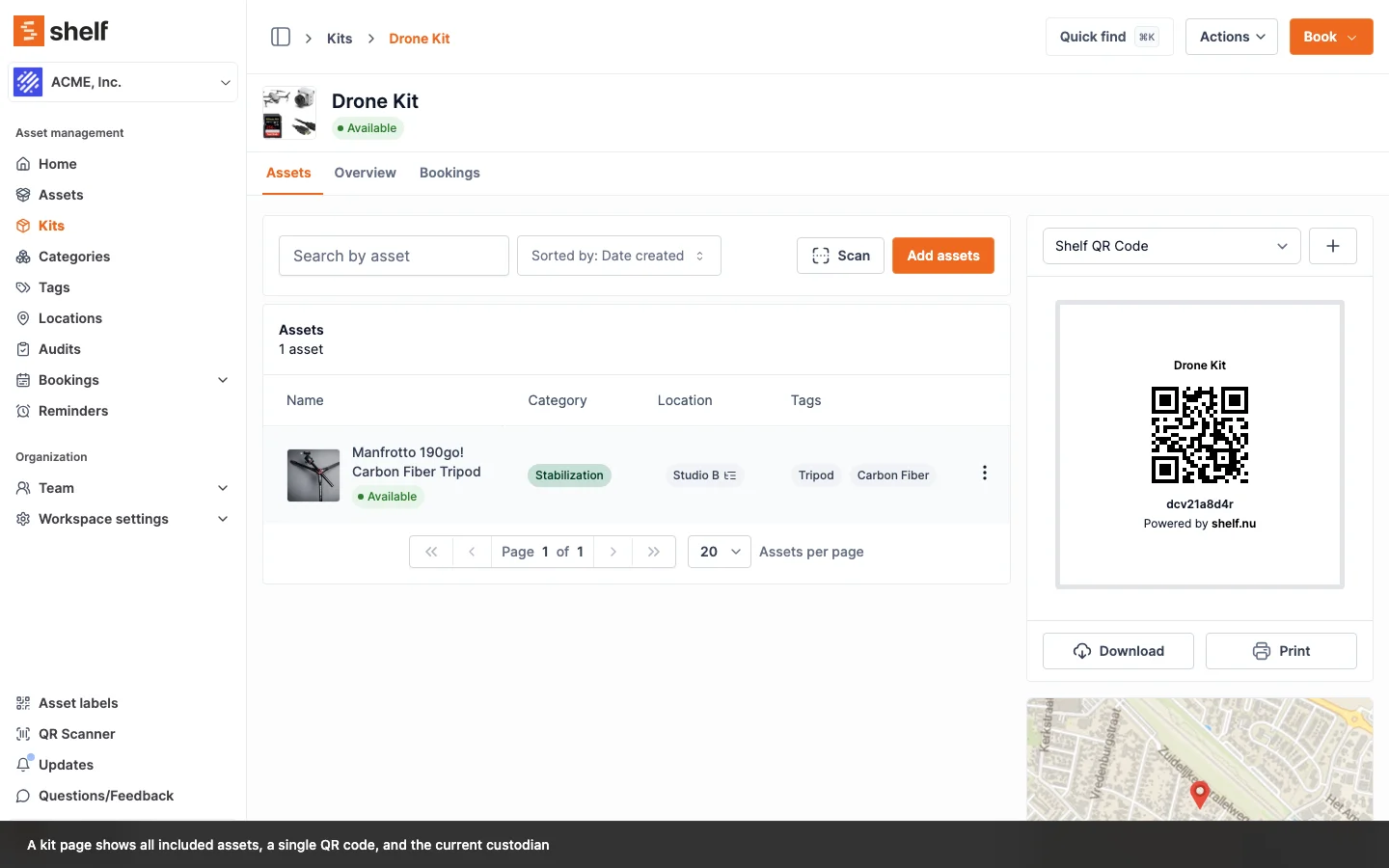Viewport: 1389px width, 868px height.
Task: Toggle the sidebar collapse icon
Action: (x=281, y=38)
